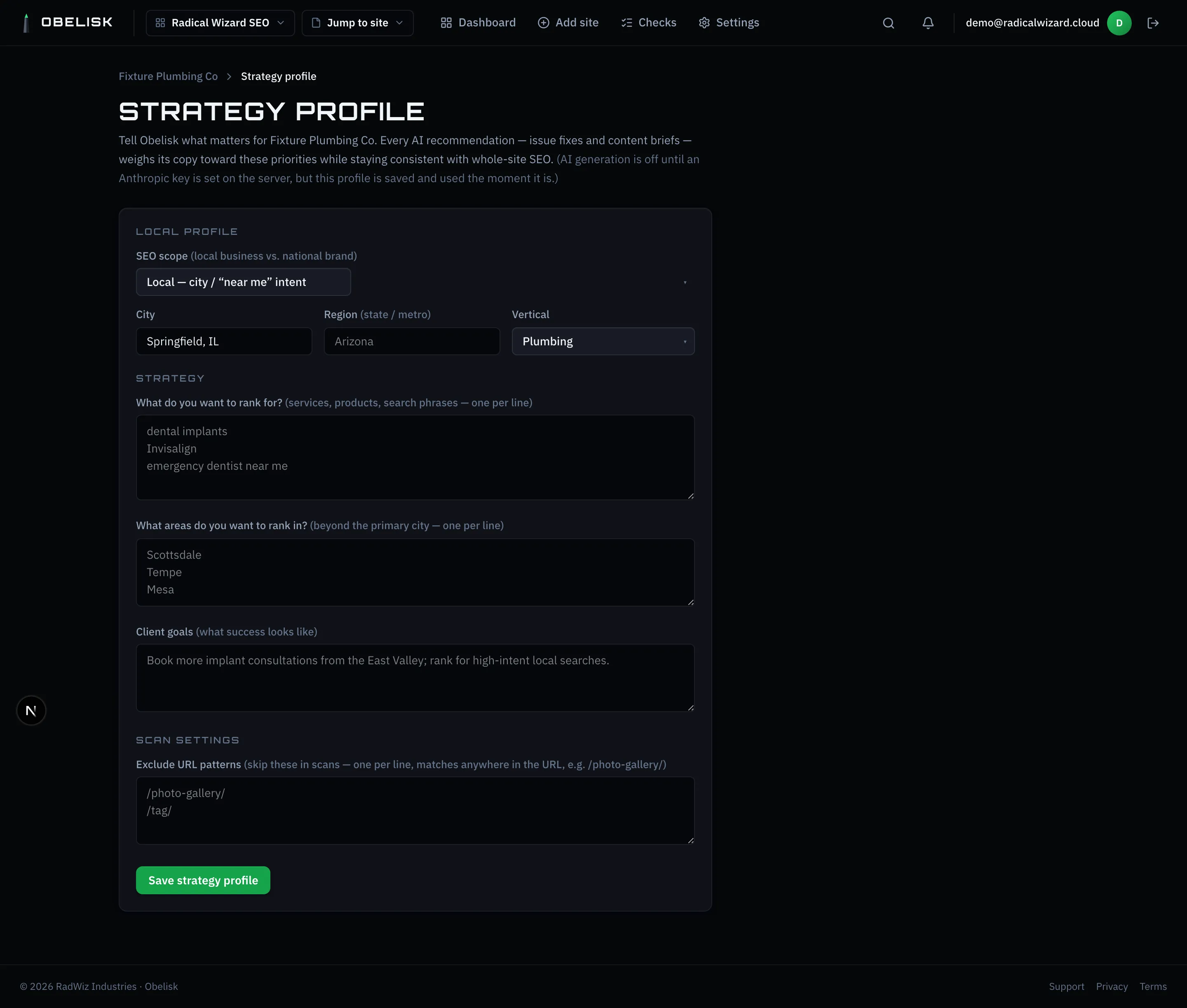The width and height of the screenshot is (1187, 1008).
Task: Open the Add site nav item
Action: (x=568, y=23)
